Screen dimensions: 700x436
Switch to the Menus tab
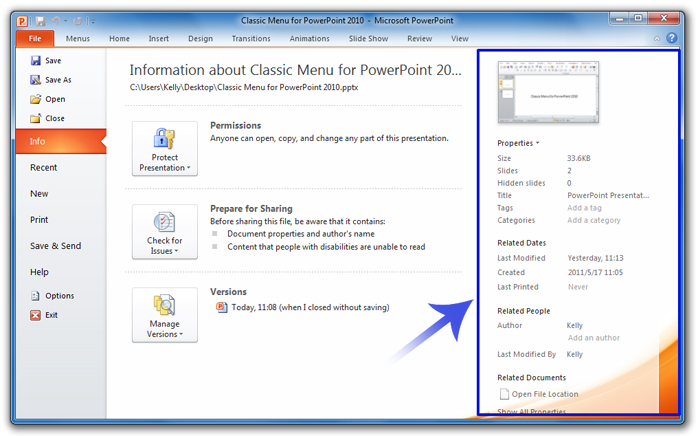coord(78,38)
